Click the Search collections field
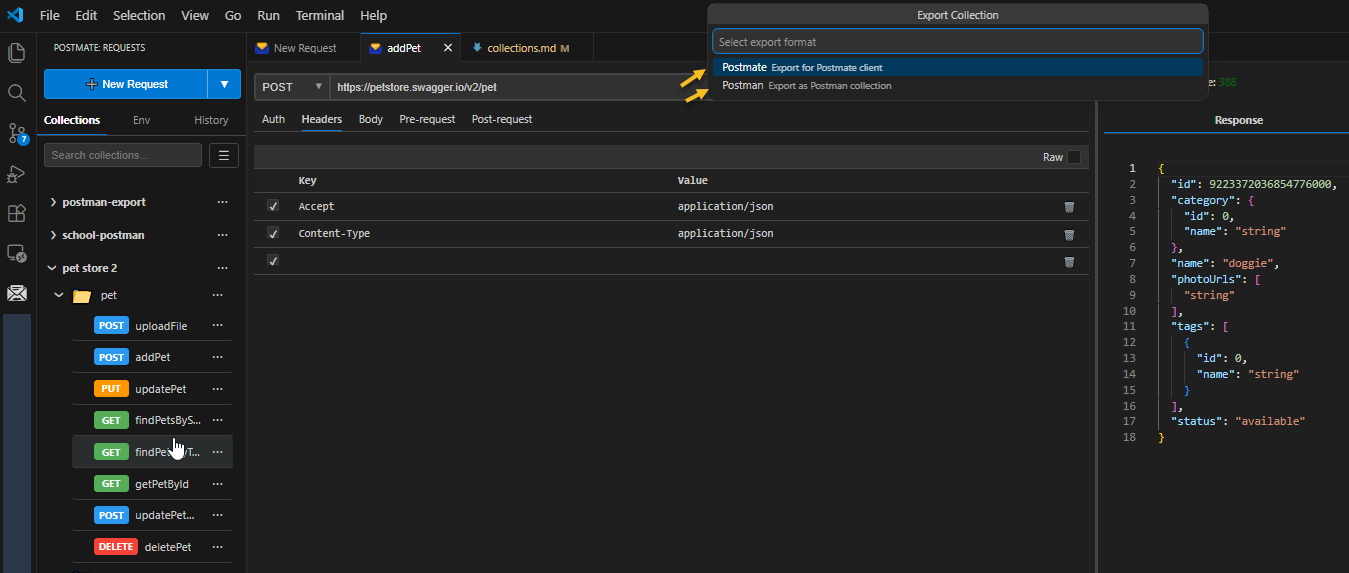Image resolution: width=1349 pixels, height=573 pixels. 123,155
